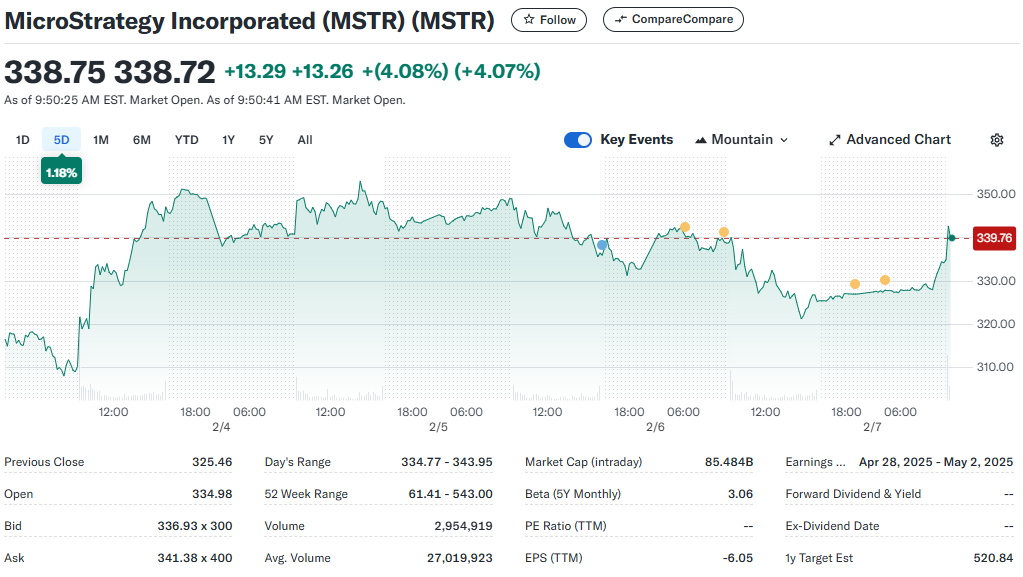1023x577 pixels.
Task: Click the 2/5 date axis label
Action: click(x=438, y=427)
